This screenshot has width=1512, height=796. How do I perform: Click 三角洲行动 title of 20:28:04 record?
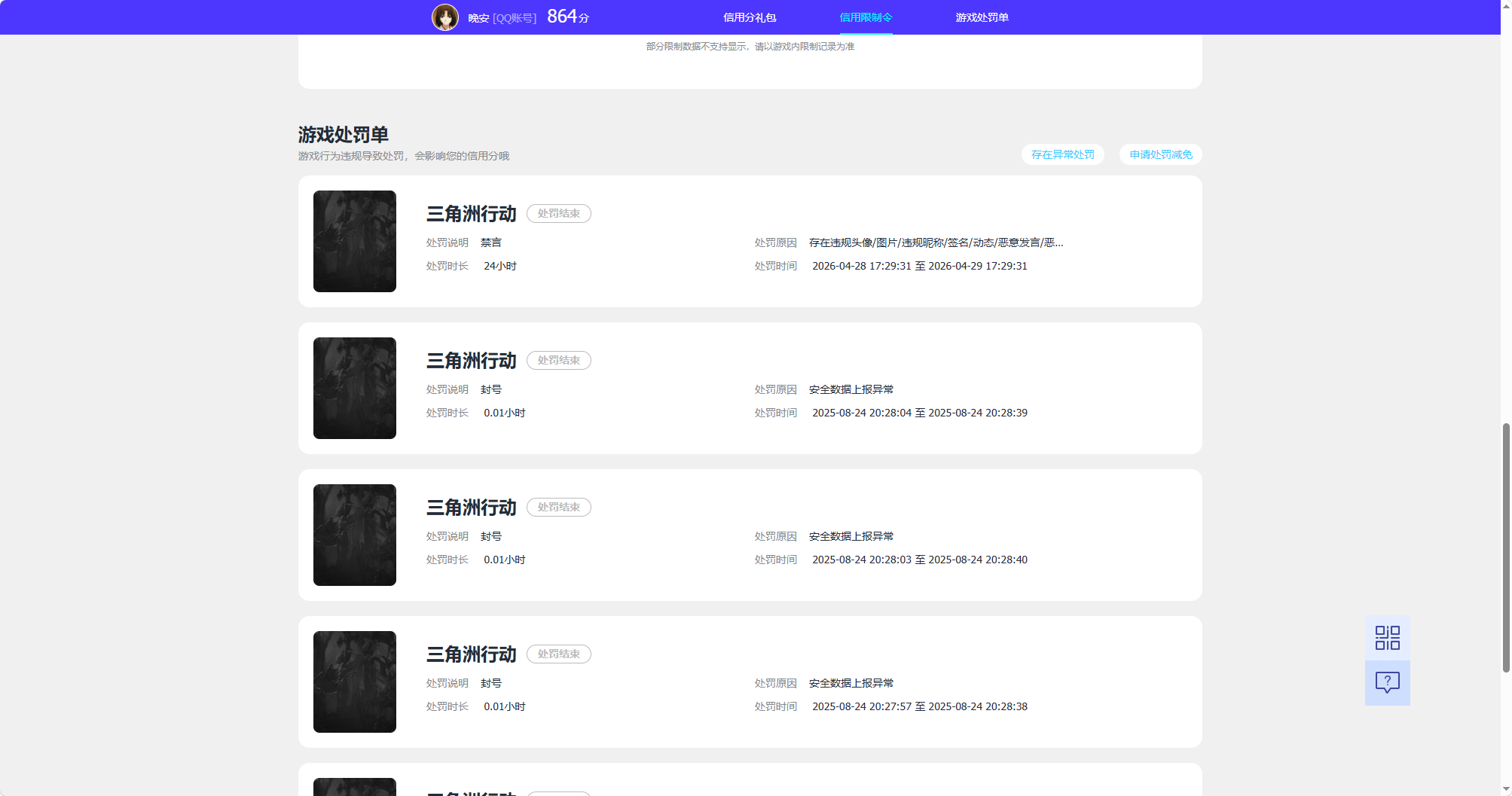click(471, 361)
